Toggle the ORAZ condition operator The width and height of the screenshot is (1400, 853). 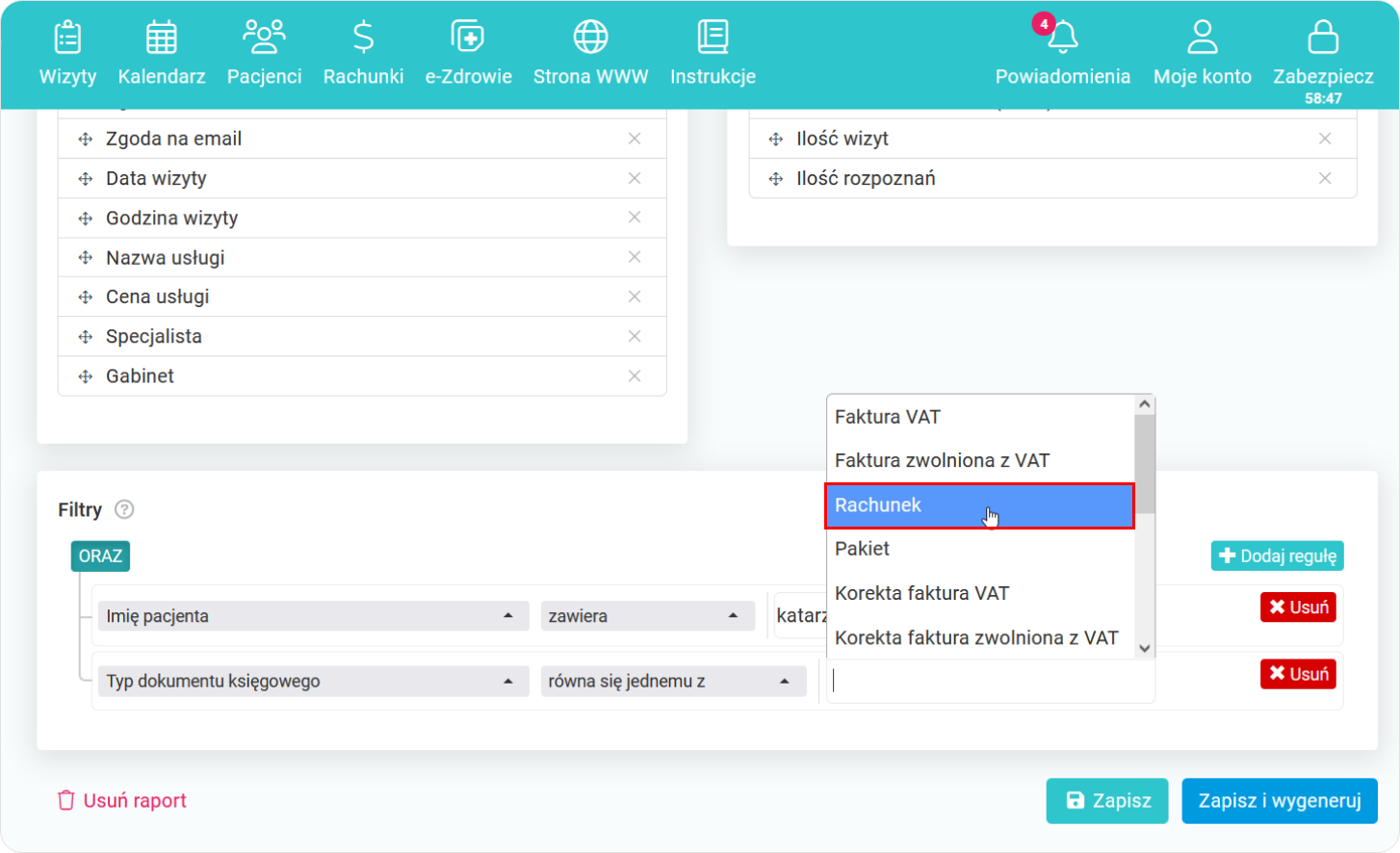100,556
